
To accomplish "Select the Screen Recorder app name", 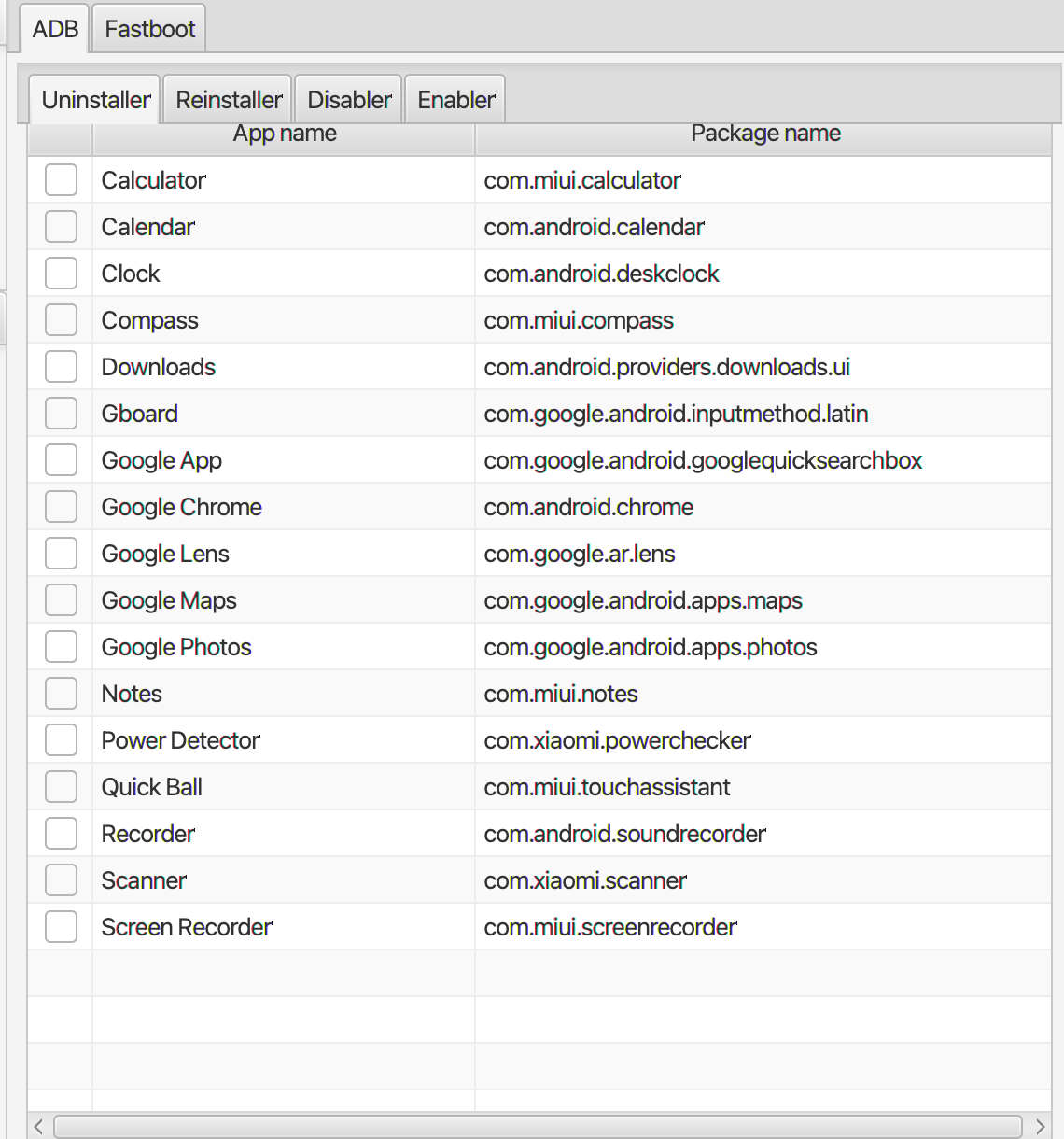I will pyautogui.click(x=187, y=927).
